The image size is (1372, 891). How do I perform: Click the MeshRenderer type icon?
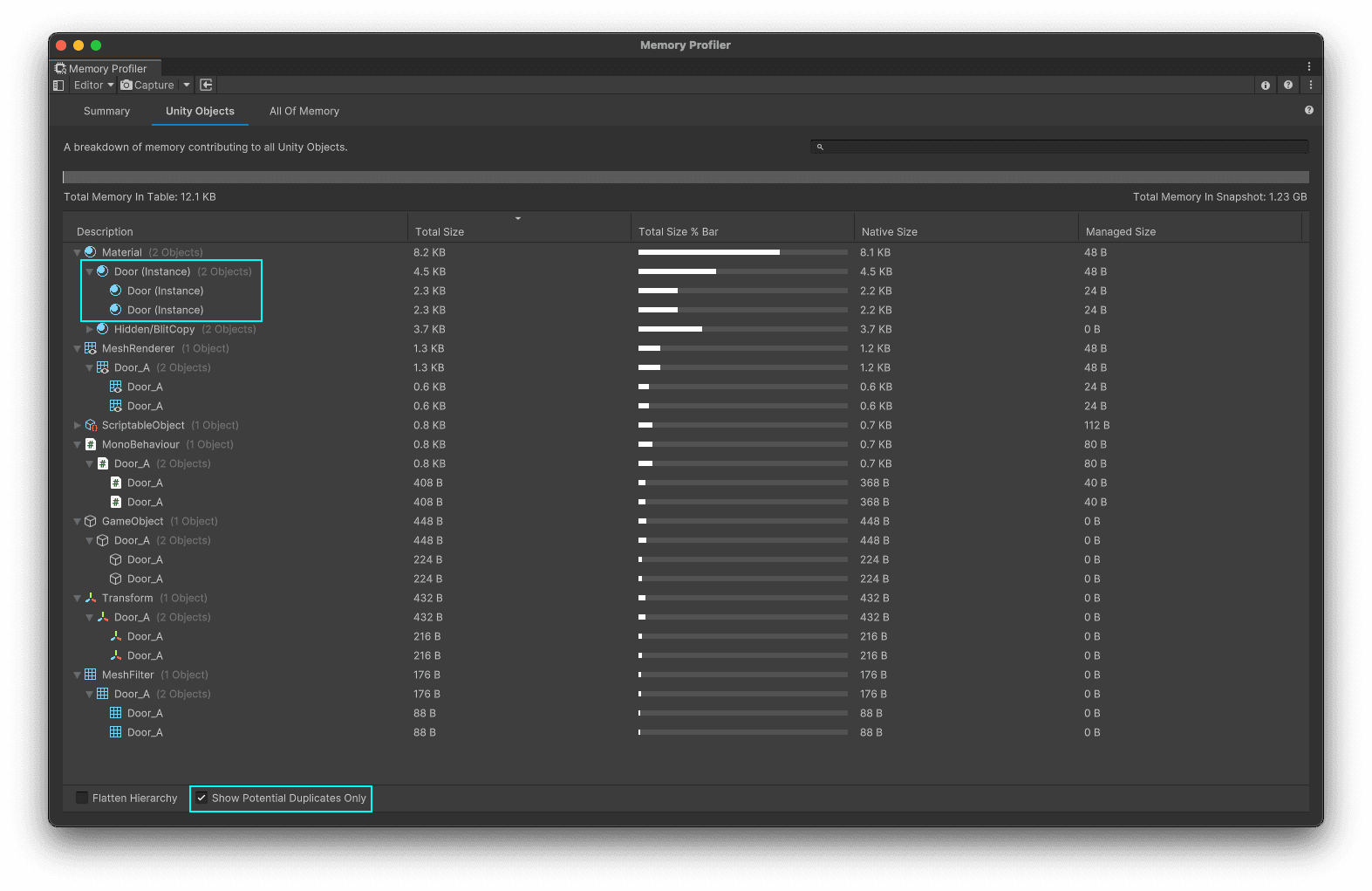pyautogui.click(x=91, y=348)
